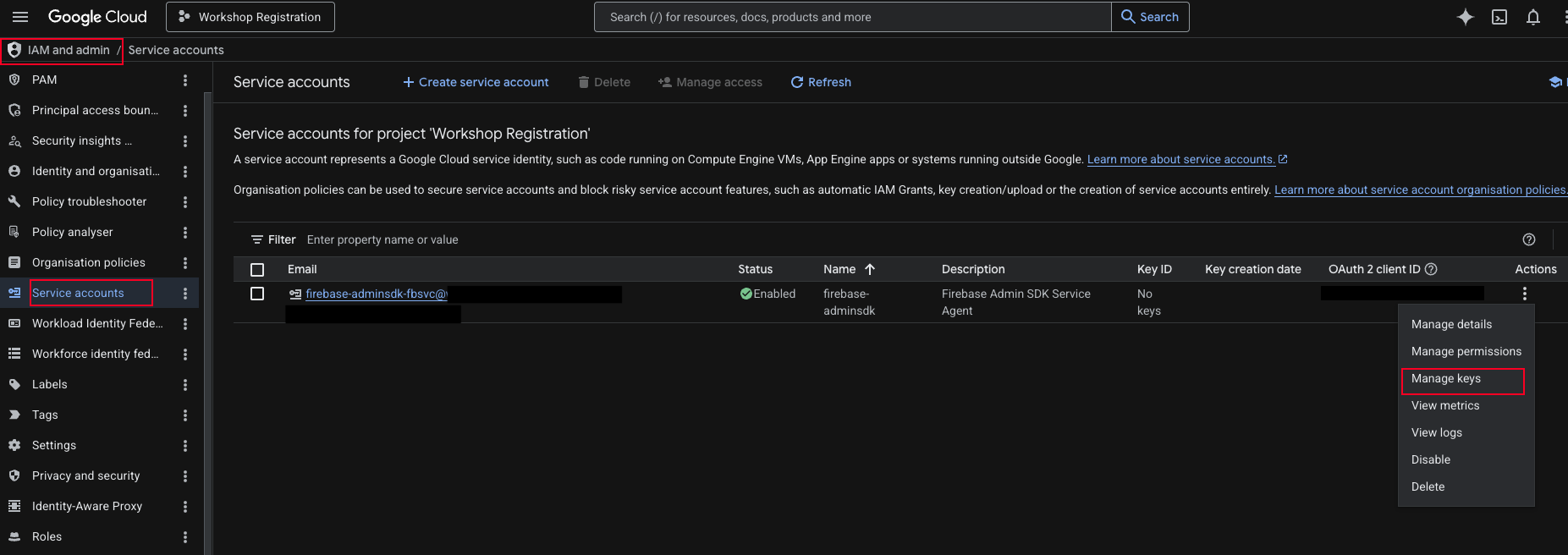Click Principal access boundary icon
The width and height of the screenshot is (1568, 555).
click(14, 110)
